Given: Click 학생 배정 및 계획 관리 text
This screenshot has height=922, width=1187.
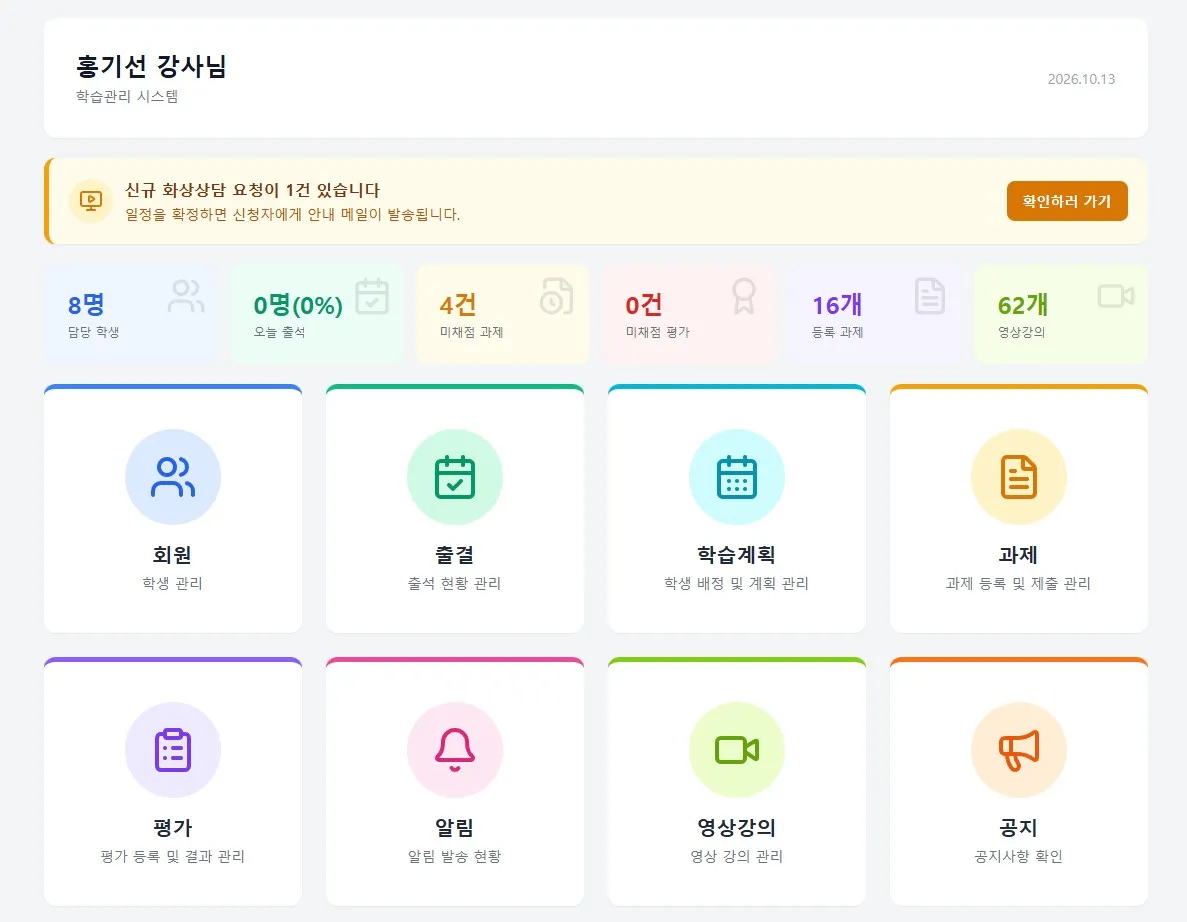Looking at the screenshot, I should click(737, 584).
